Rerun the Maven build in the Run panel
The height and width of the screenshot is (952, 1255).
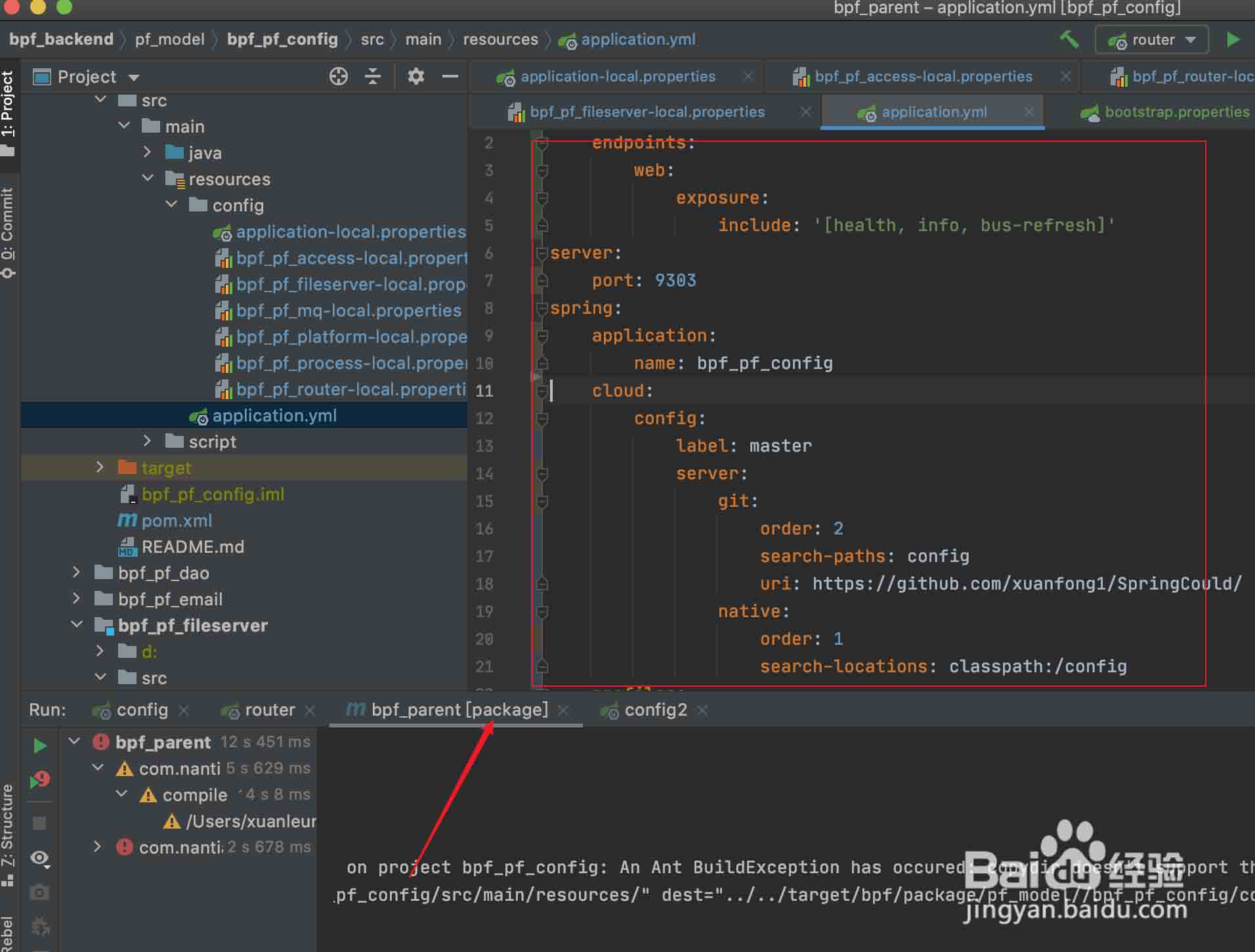click(40, 745)
